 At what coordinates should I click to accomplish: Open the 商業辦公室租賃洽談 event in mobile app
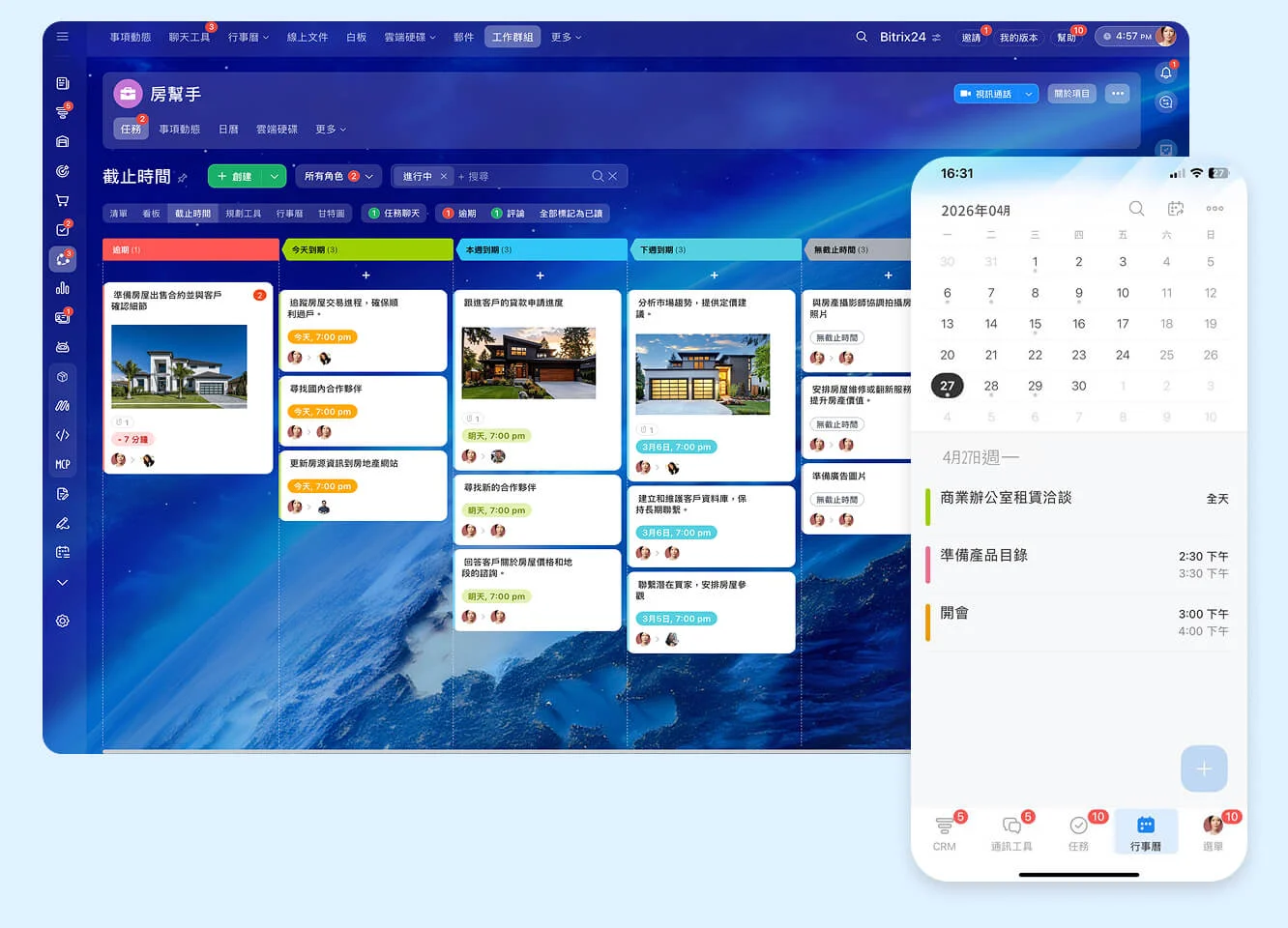tap(1078, 499)
